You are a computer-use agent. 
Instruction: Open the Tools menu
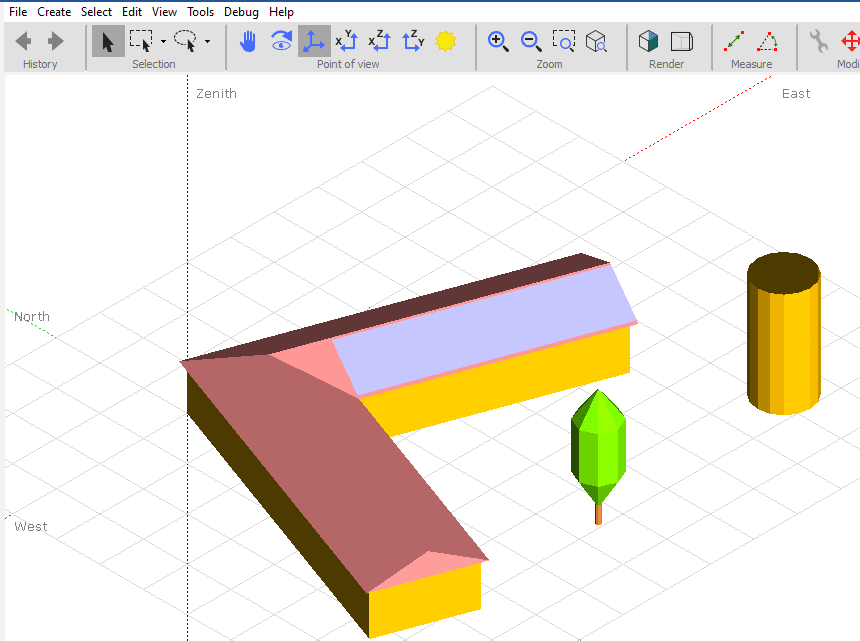(200, 12)
